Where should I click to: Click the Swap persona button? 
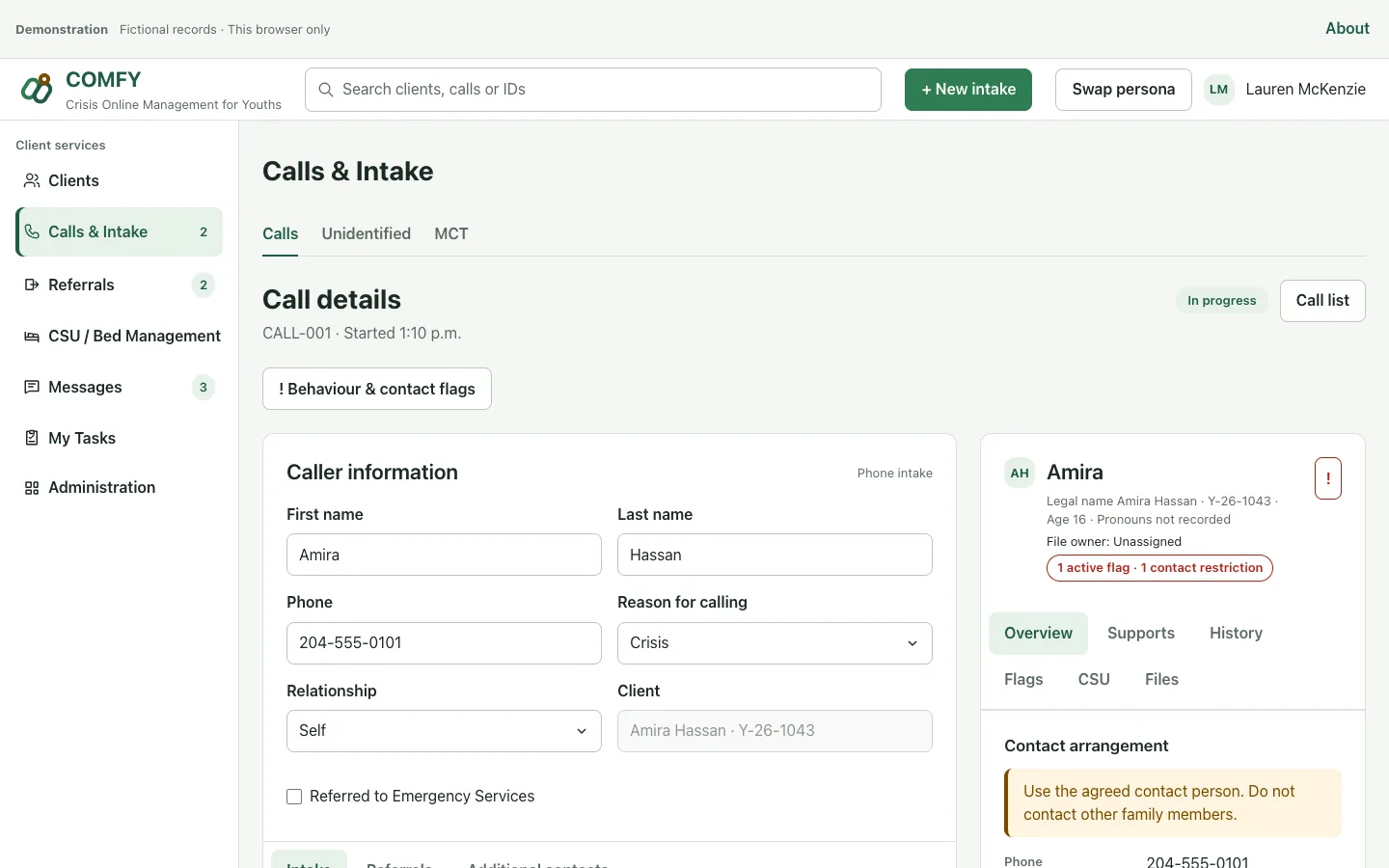[1124, 90]
